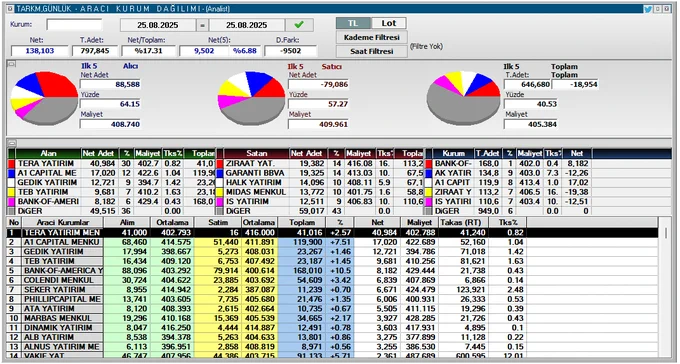Sort main table by No header
This screenshot has height=364, width=680.
[14, 223]
